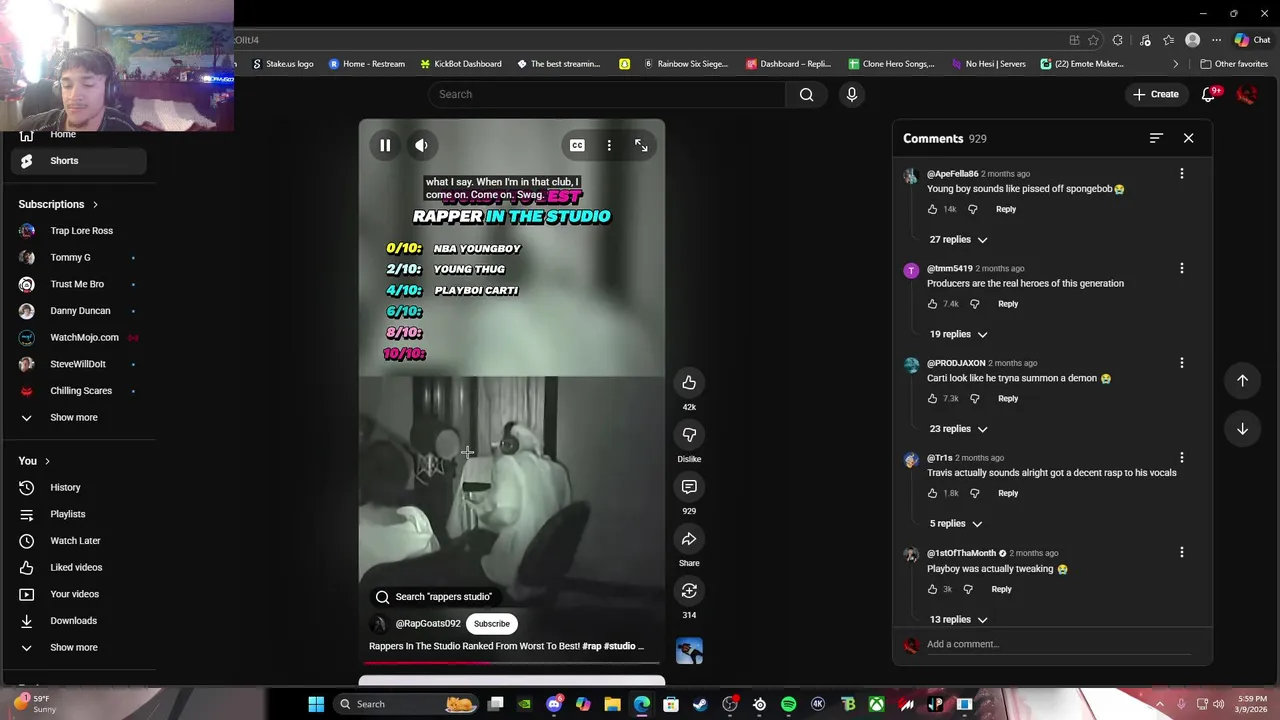Open browser extensions puzzle icon

tap(1118, 40)
